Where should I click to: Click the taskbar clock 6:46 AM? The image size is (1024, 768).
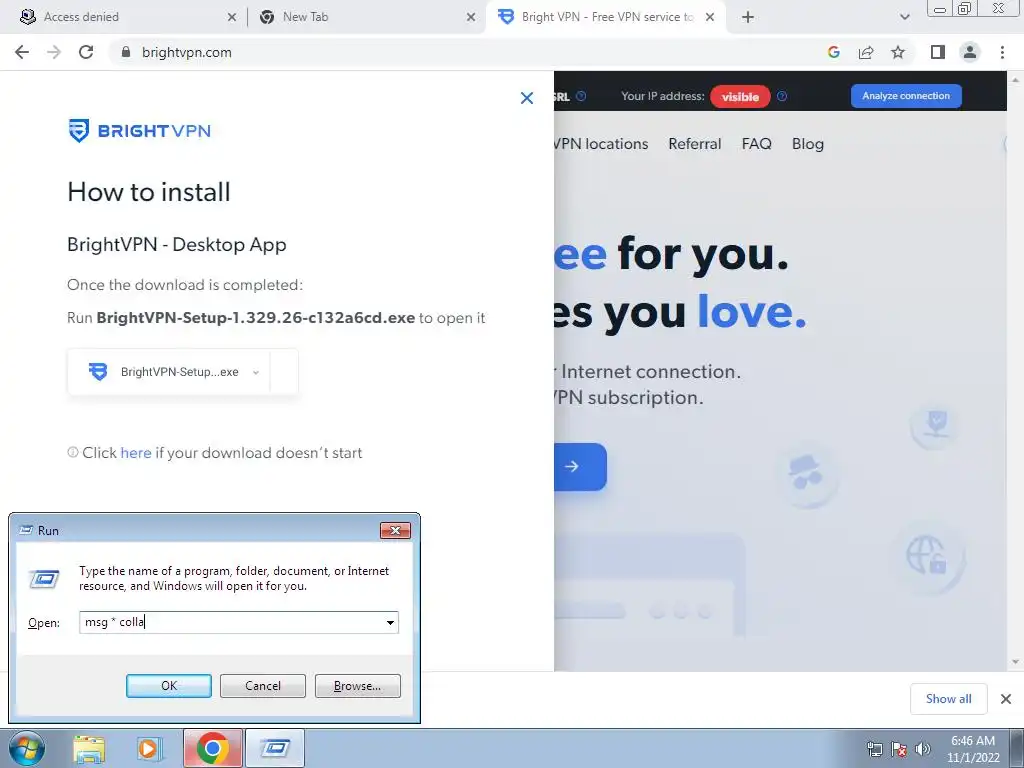point(973,749)
